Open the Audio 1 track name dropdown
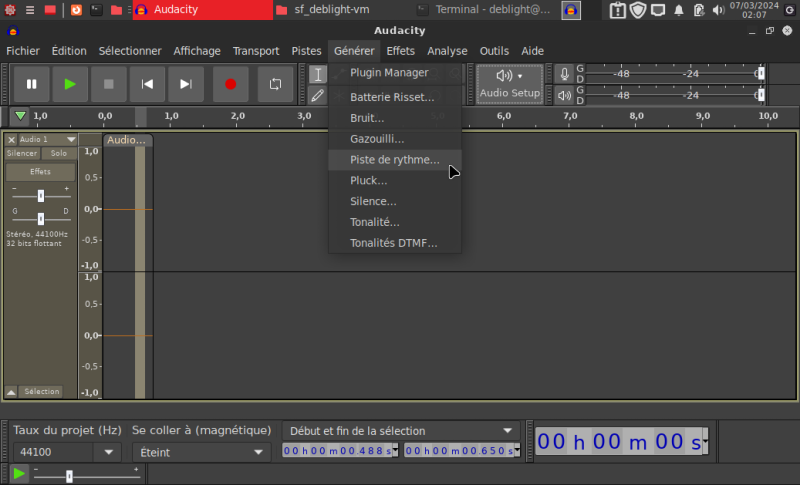The width and height of the screenshot is (800, 485). (47, 139)
